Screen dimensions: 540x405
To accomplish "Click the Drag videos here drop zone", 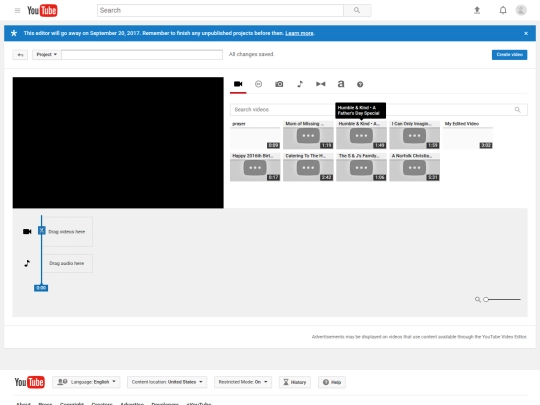I will (x=67, y=231).
